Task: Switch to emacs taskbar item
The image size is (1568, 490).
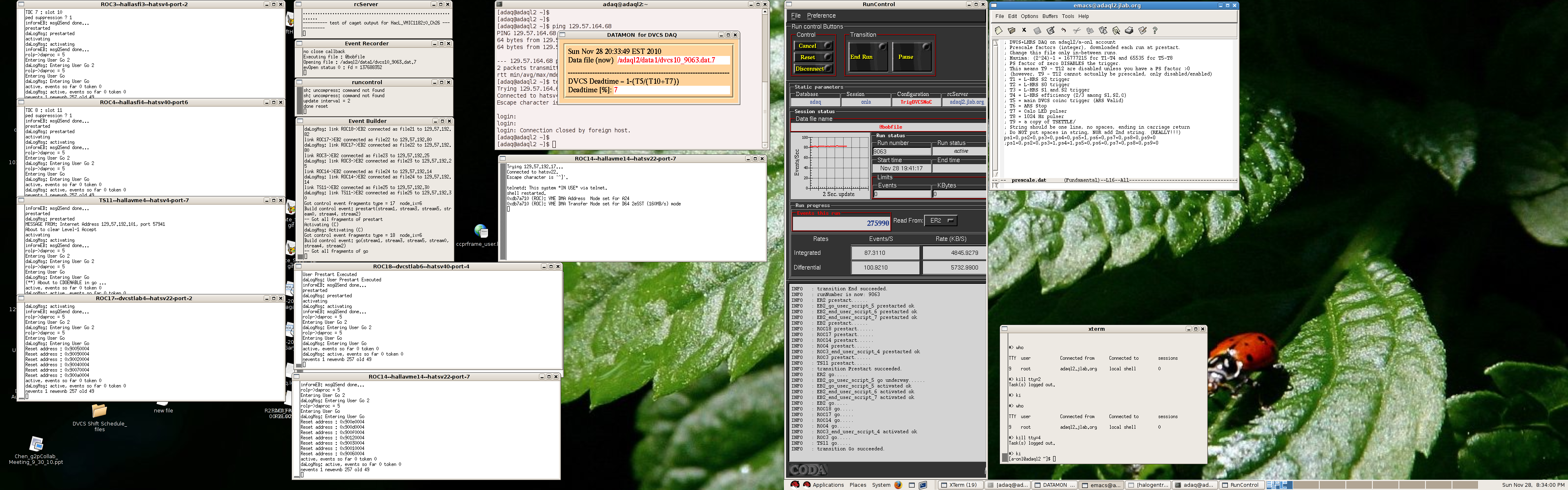Action: click(x=1102, y=485)
